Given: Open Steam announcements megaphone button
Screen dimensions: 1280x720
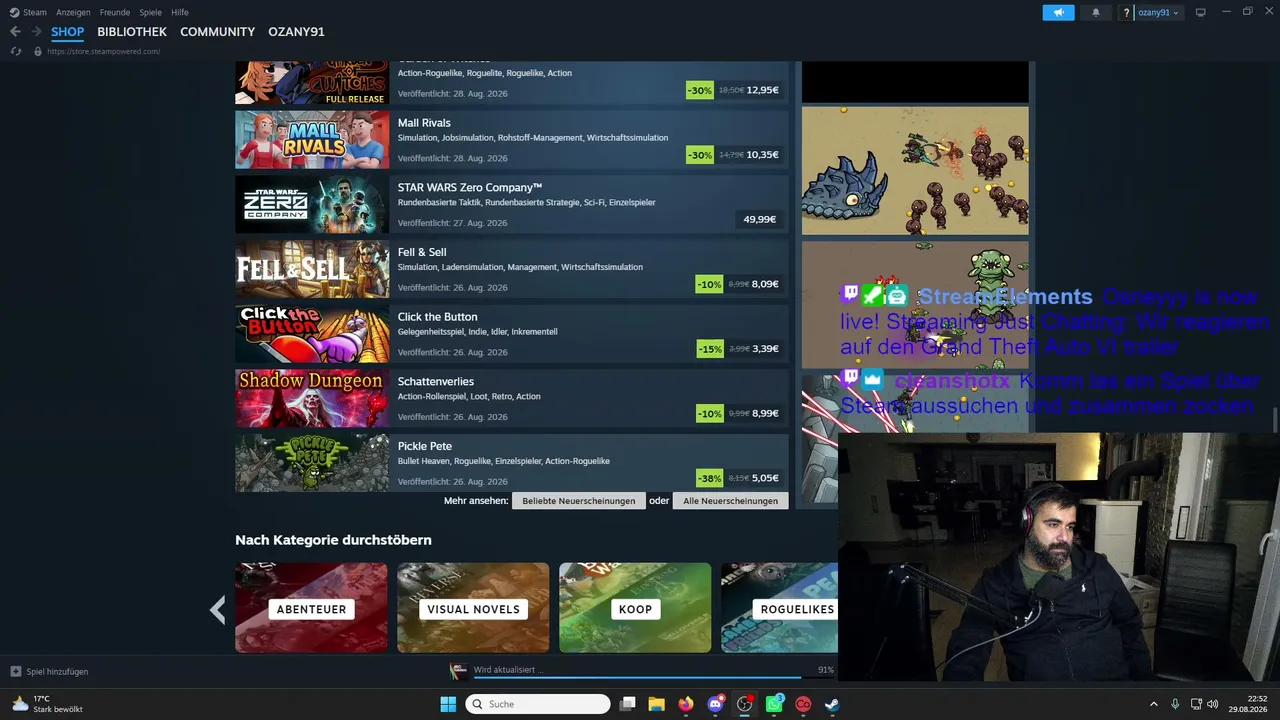Looking at the screenshot, I should pyautogui.click(x=1058, y=12).
